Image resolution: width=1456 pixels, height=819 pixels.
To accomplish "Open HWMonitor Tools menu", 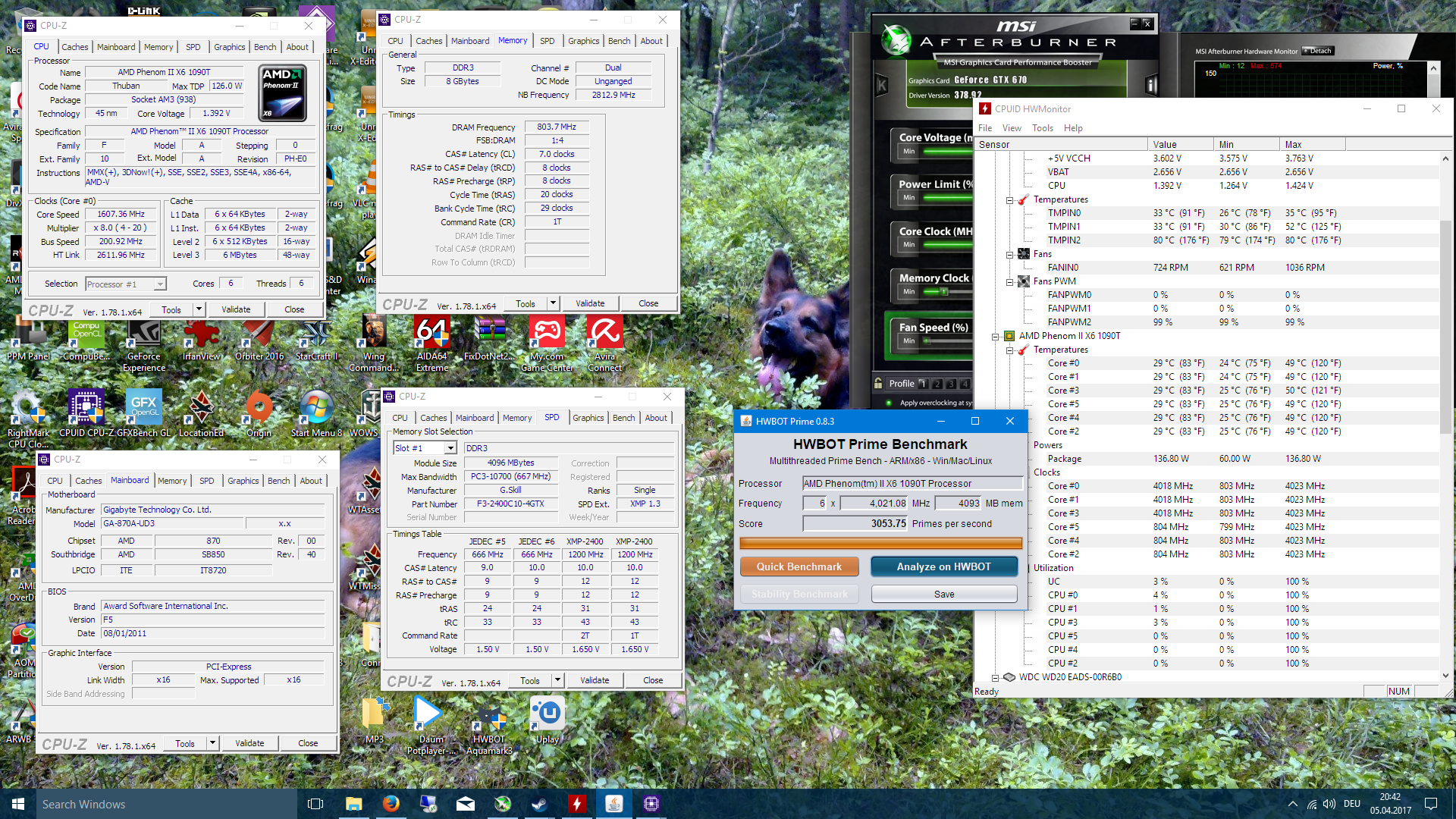I will [x=1042, y=128].
